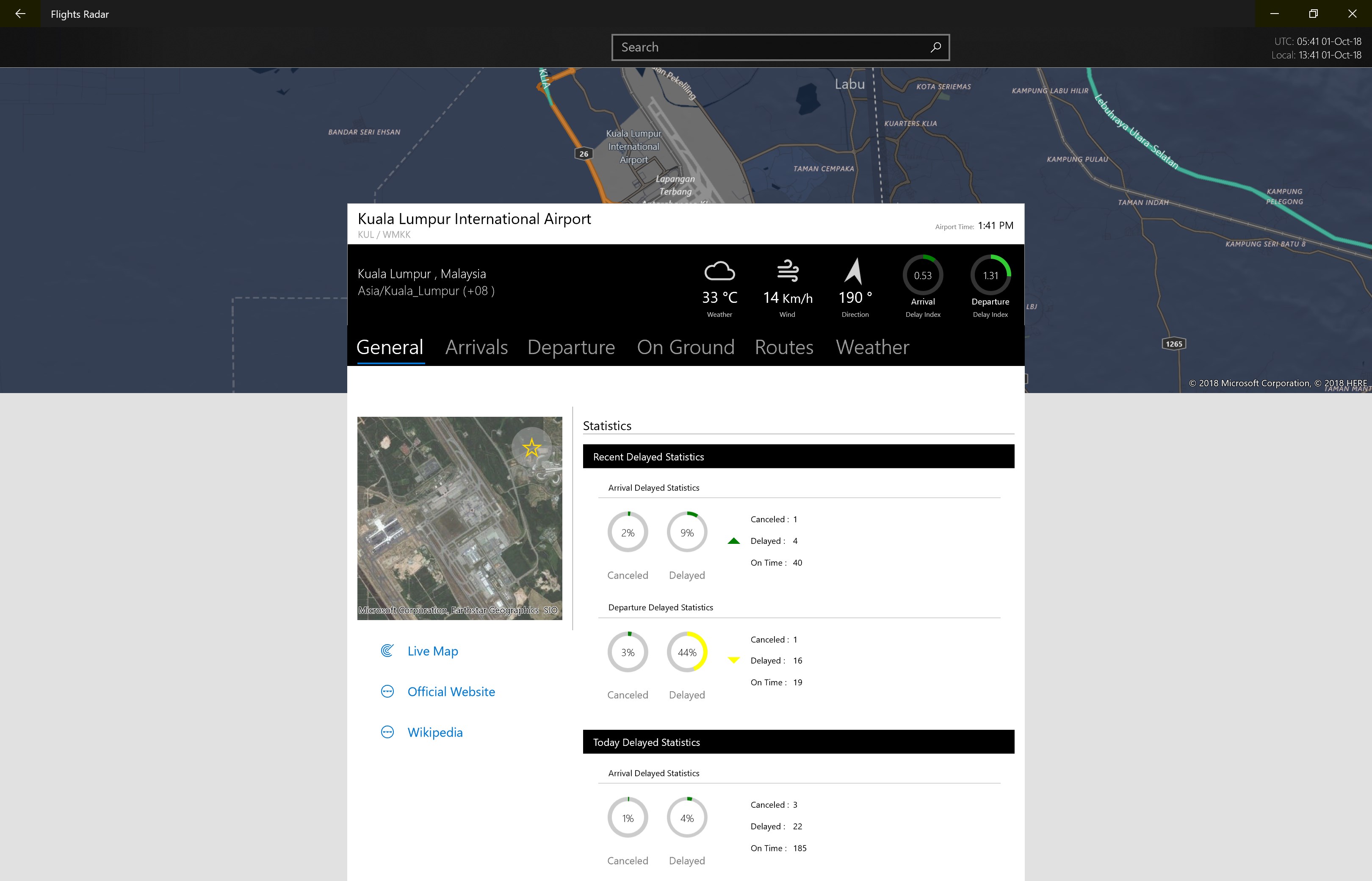This screenshot has width=1372, height=881.
Task: Select the On Ground tab
Action: pos(685,347)
